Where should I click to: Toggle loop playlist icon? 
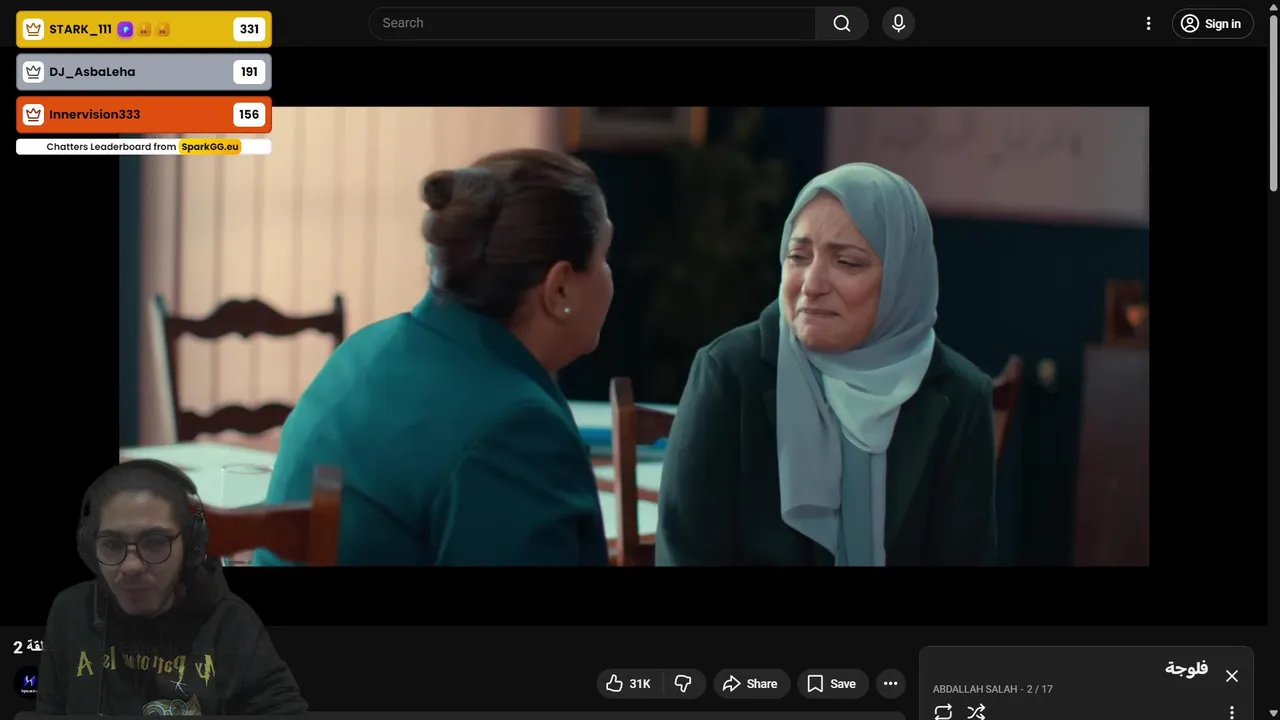(x=943, y=712)
